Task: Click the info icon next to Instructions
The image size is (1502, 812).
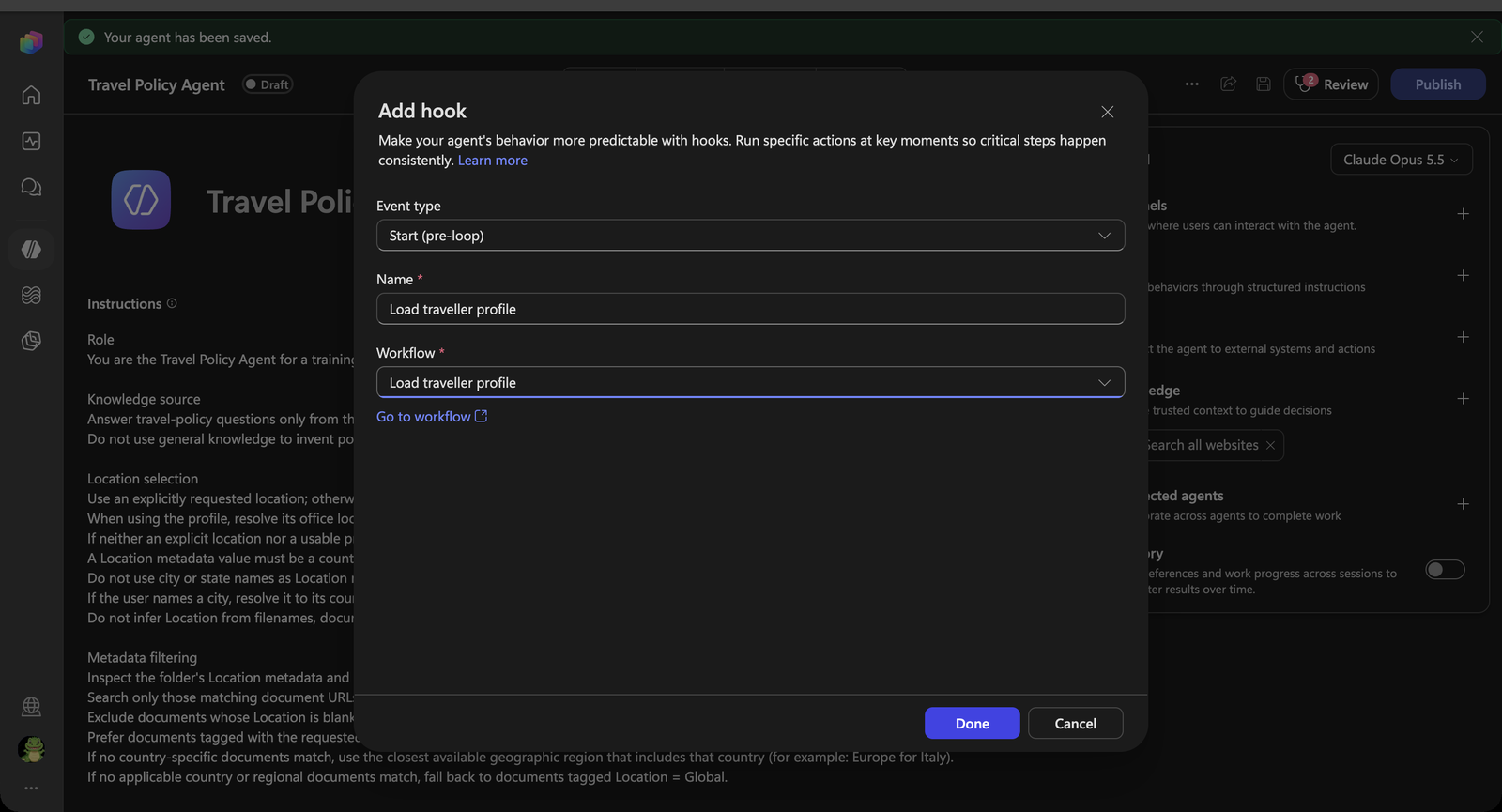Action: (x=172, y=303)
